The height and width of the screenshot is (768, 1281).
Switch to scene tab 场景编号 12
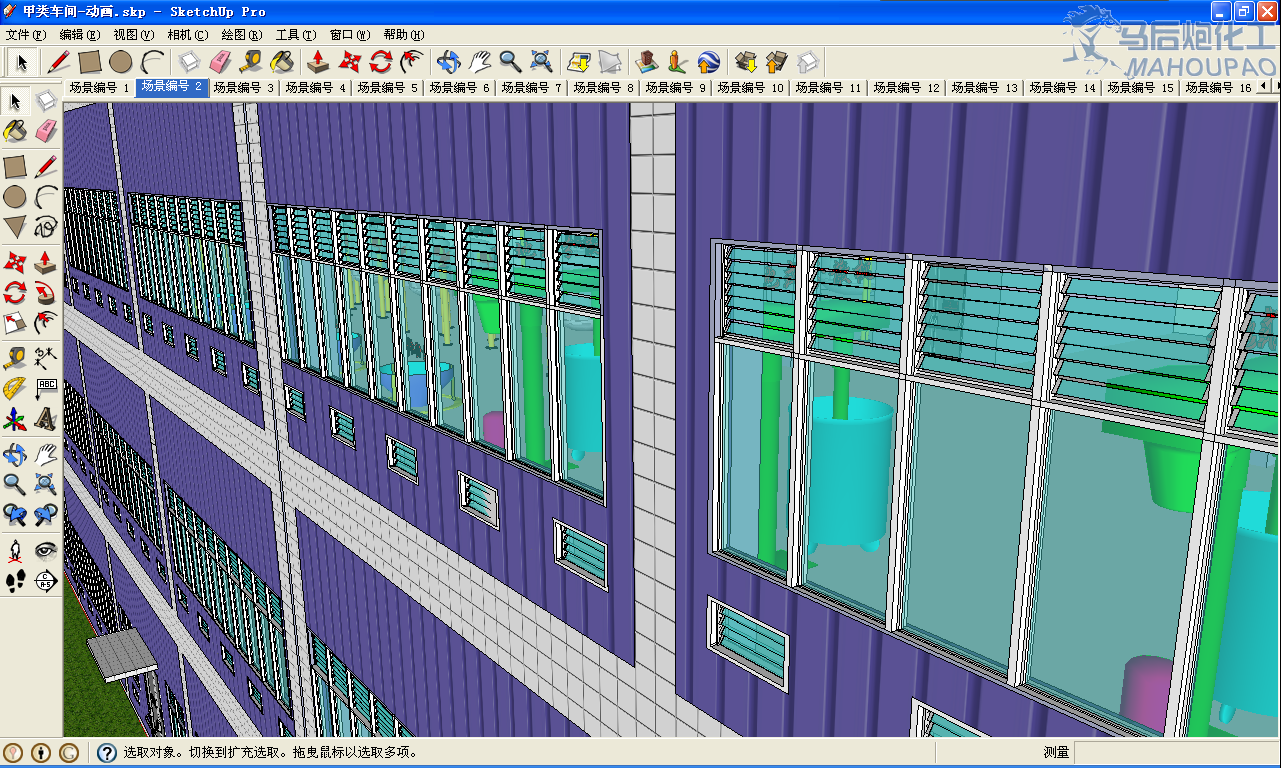click(907, 87)
